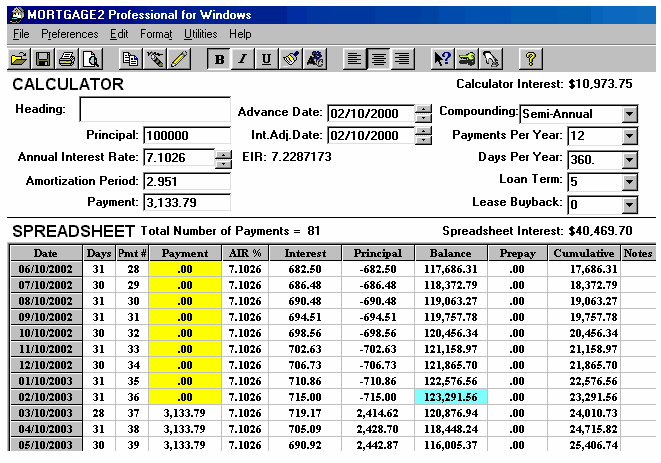Toggle Italic formatting button
The width and height of the screenshot is (661, 463).
[x=243, y=59]
